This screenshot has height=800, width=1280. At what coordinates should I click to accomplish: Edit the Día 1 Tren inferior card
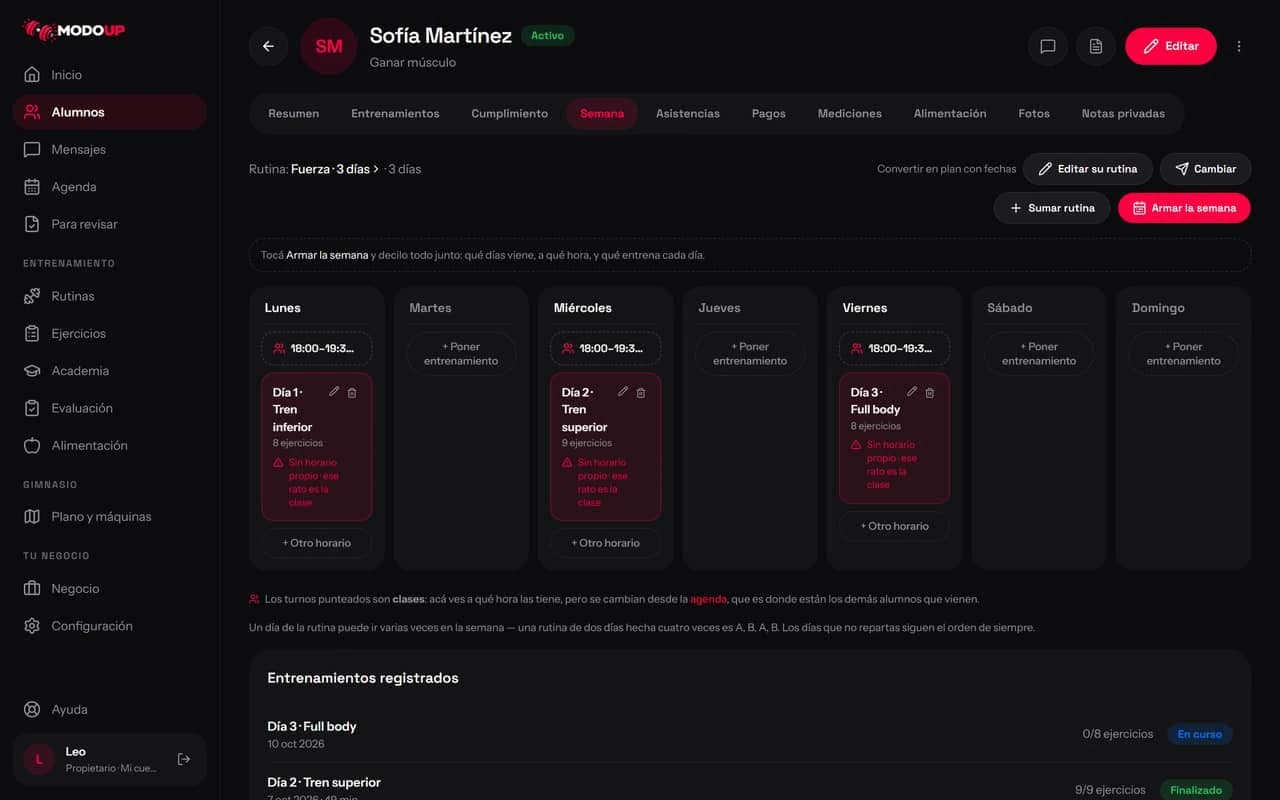tap(334, 392)
